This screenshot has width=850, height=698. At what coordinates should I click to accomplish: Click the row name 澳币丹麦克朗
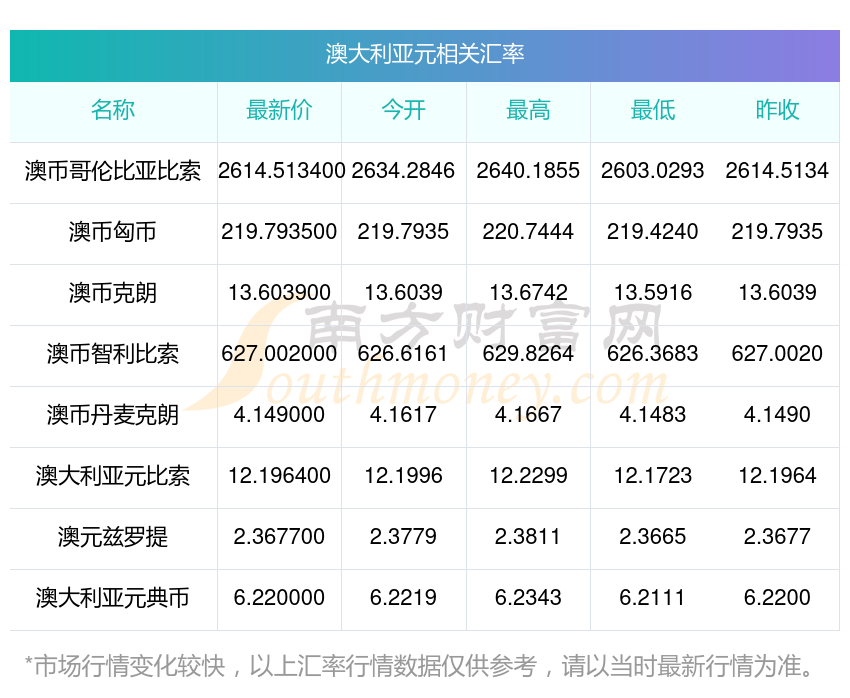(113, 415)
